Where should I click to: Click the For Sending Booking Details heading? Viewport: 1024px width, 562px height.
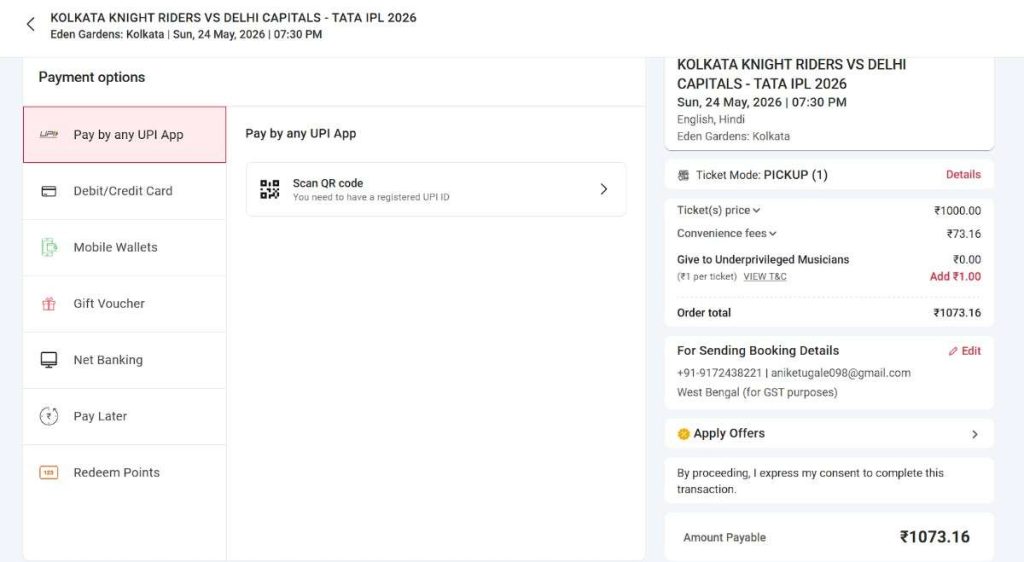point(758,351)
